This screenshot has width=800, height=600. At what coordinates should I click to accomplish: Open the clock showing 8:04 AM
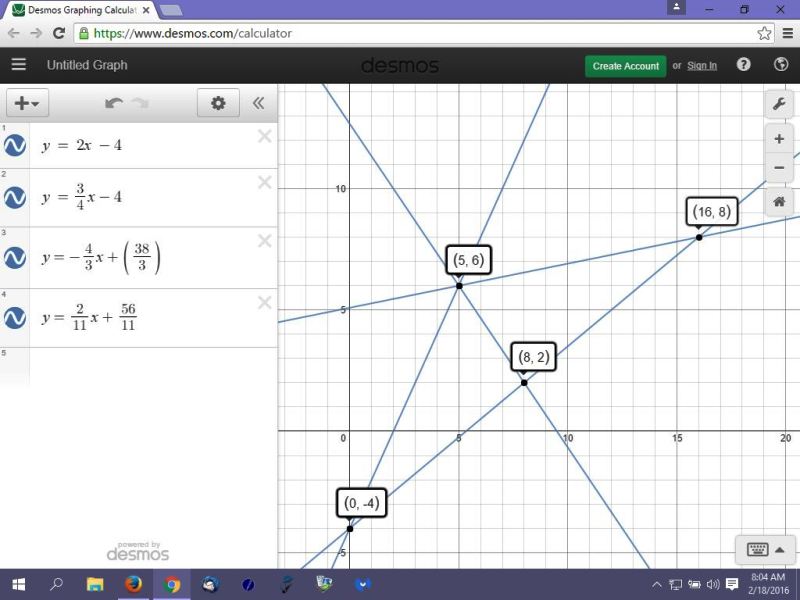coord(769,584)
